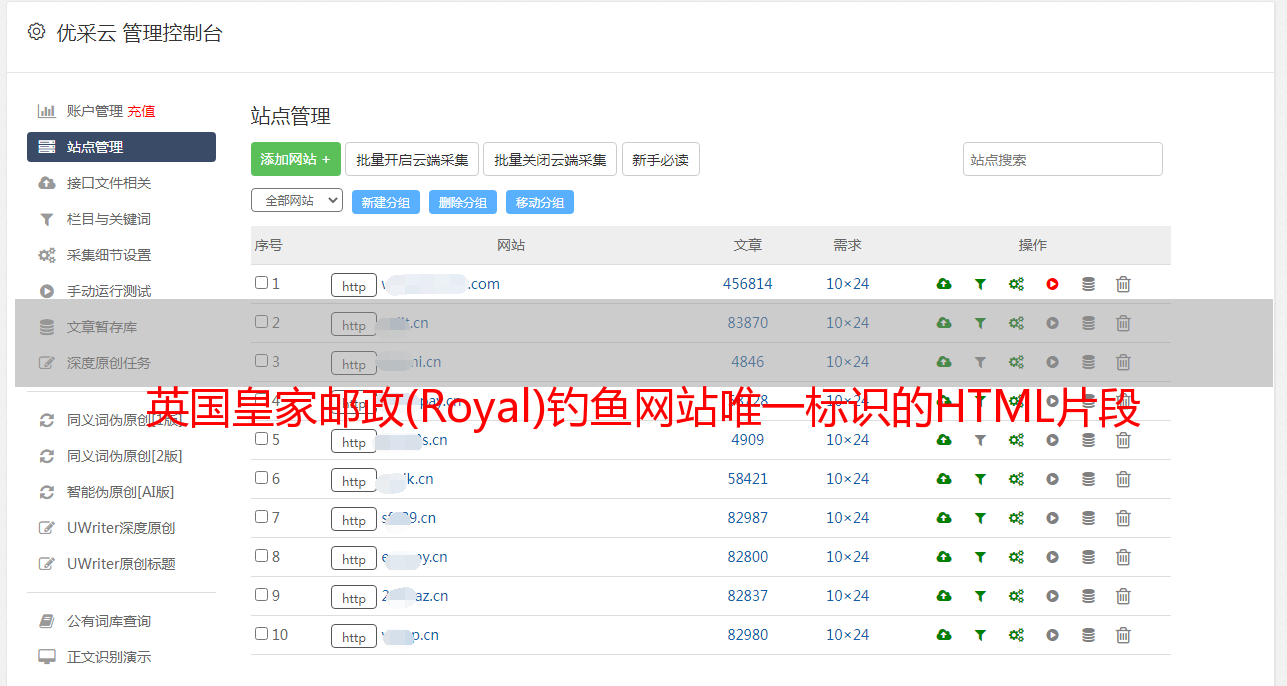Open the 全部网站 group dropdown
This screenshot has height=686, width=1287.
pos(297,201)
